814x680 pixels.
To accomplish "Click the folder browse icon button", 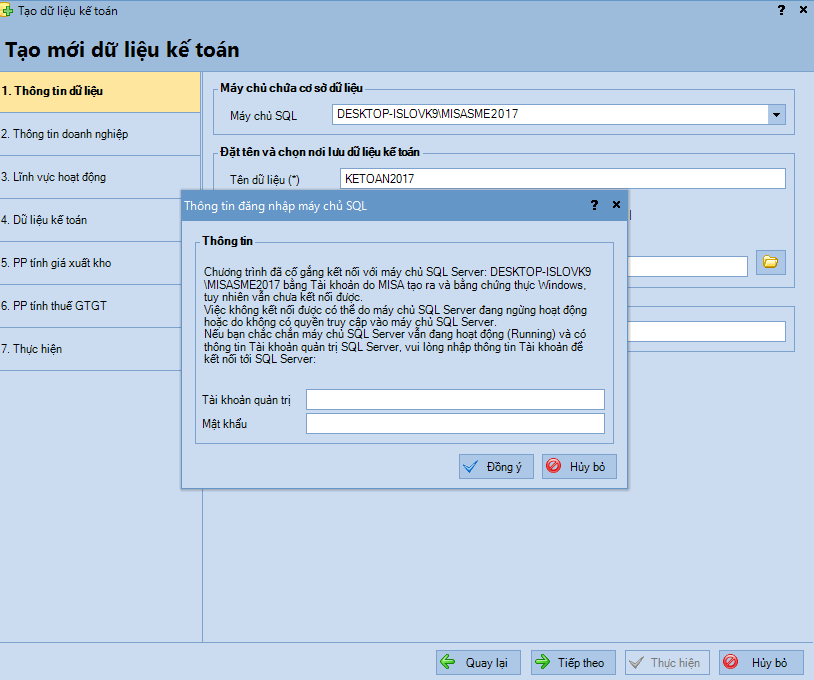I will [771, 263].
